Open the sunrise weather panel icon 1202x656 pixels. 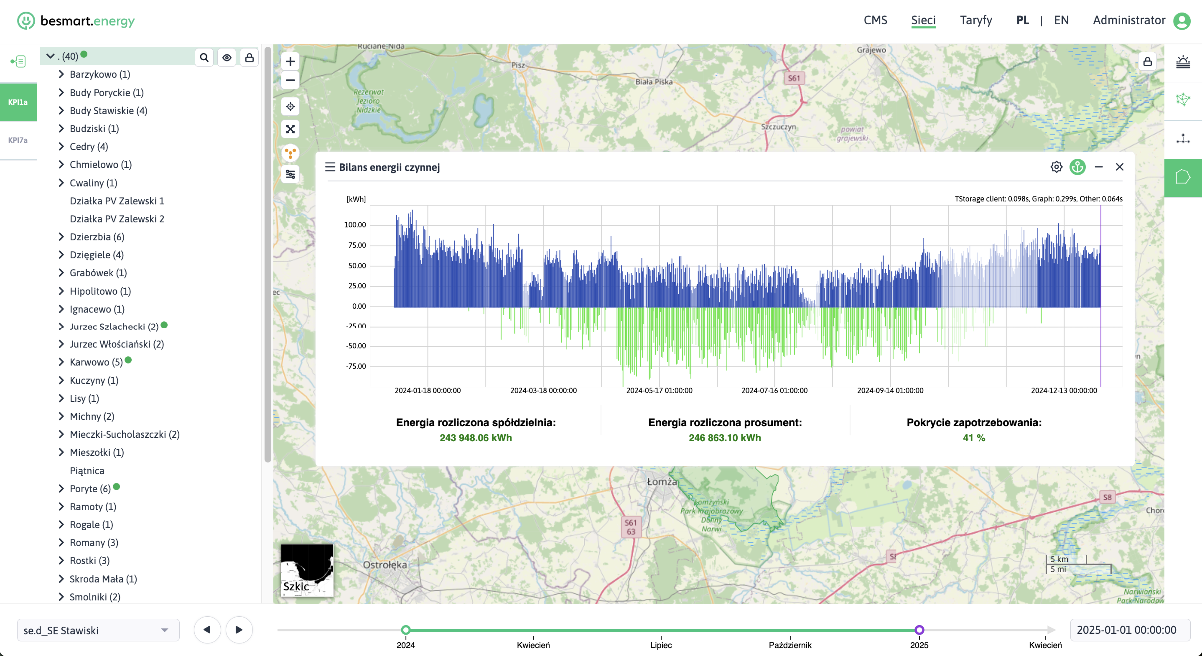pos(1183,62)
